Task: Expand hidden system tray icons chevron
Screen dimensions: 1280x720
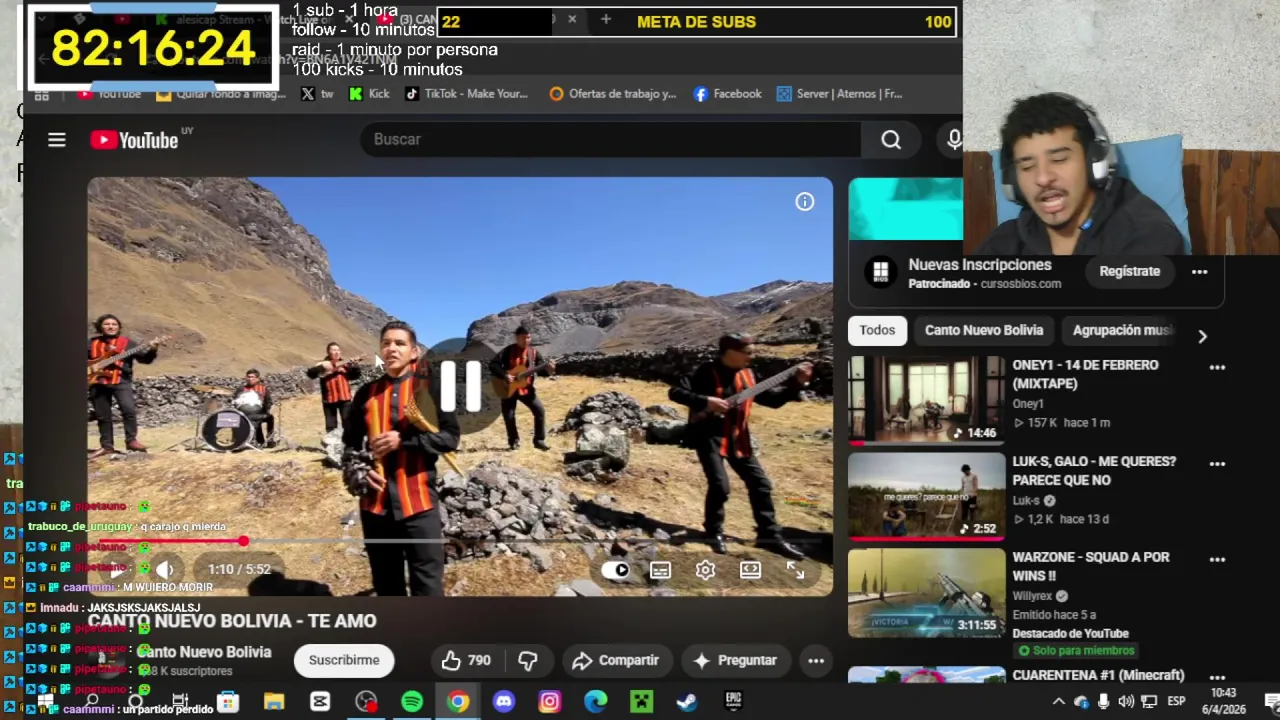Action: (1058, 702)
